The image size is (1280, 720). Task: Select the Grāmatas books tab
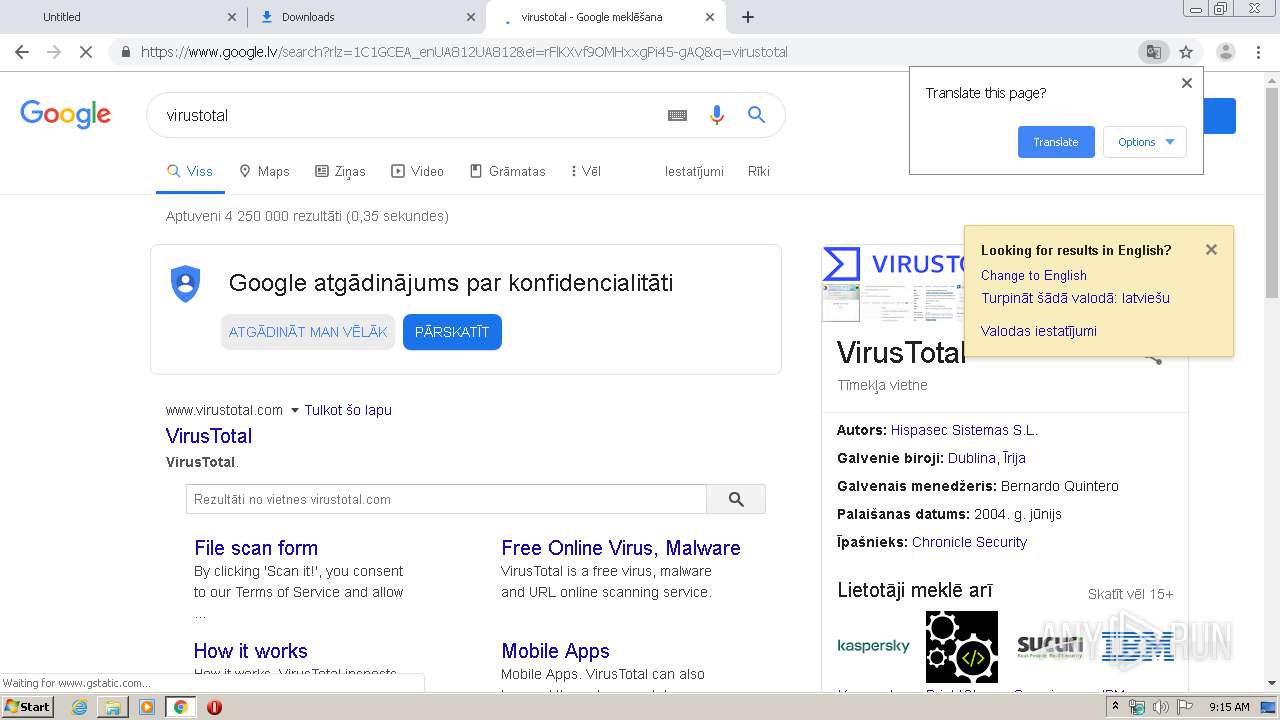click(507, 171)
